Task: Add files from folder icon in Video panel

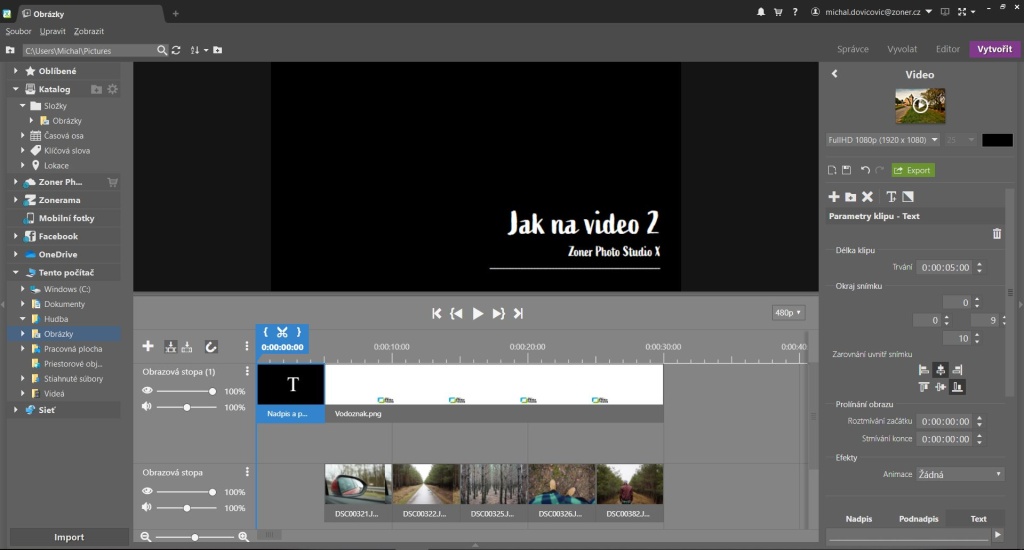Action: tap(850, 197)
